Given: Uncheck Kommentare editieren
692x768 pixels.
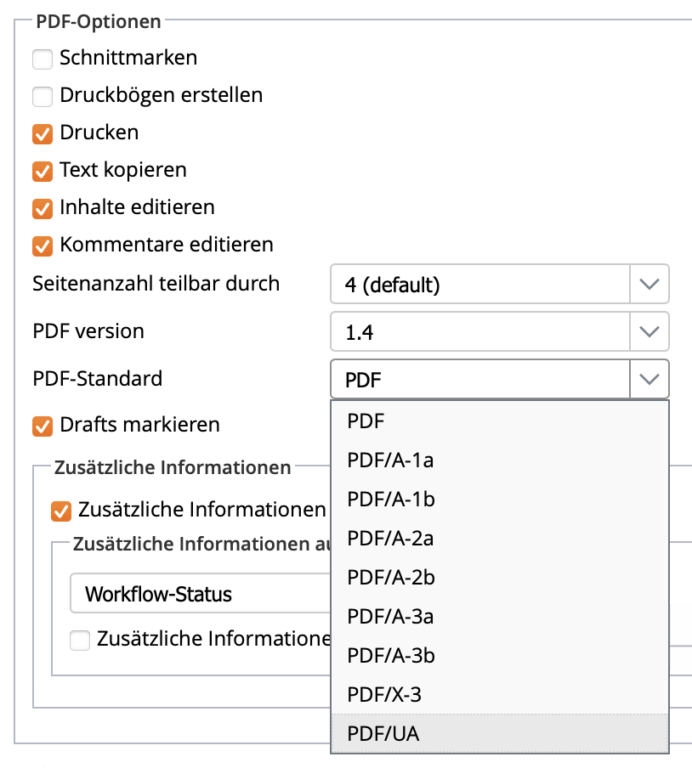Looking at the screenshot, I should click(x=42, y=246).
